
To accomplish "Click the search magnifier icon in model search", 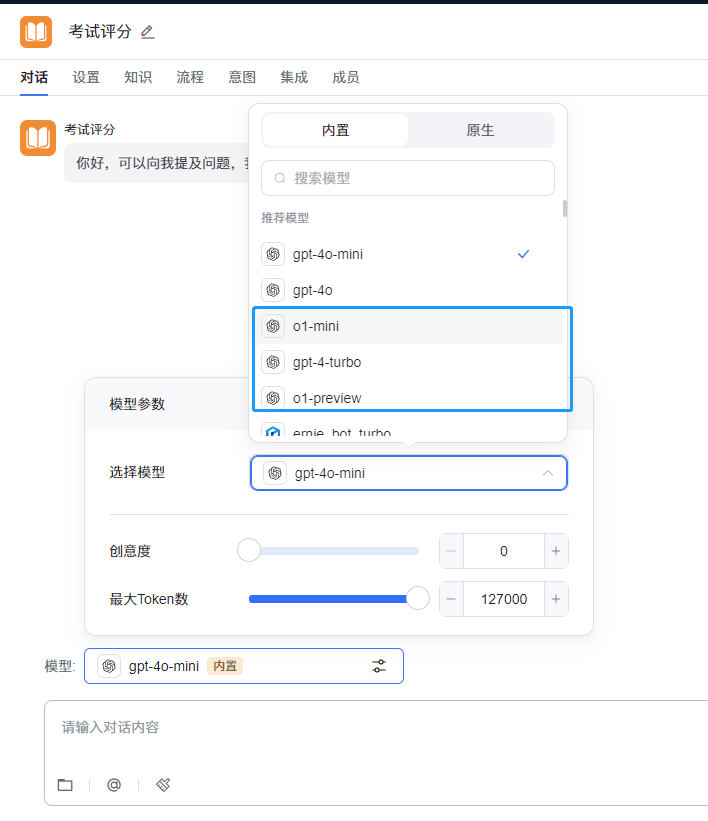I will point(279,178).
